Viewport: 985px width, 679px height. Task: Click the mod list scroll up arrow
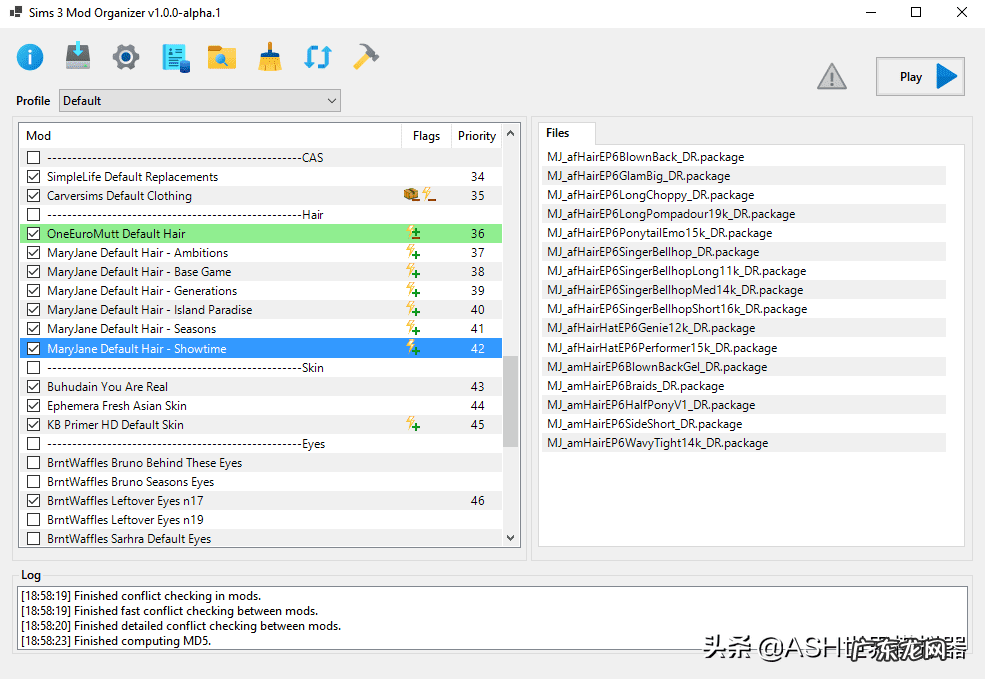511,134
